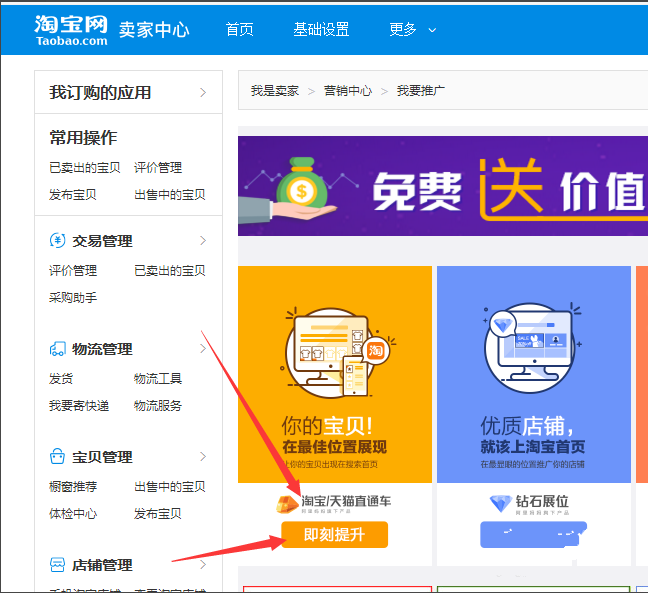
Task: Expand the 交易管理 section arrow
Action: tap(203, 241)
